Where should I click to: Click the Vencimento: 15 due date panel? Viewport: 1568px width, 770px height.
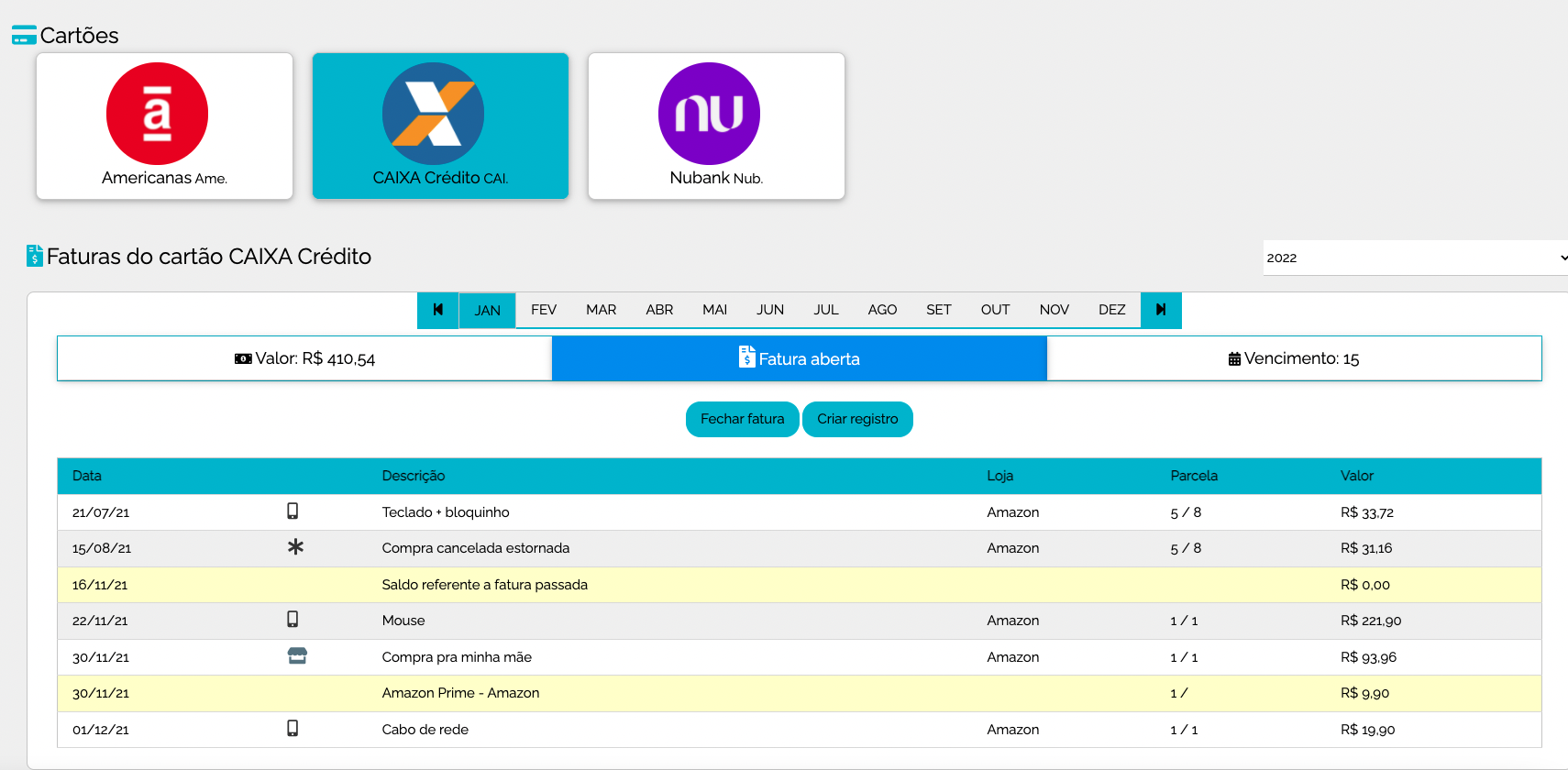tap(1293, 358)
